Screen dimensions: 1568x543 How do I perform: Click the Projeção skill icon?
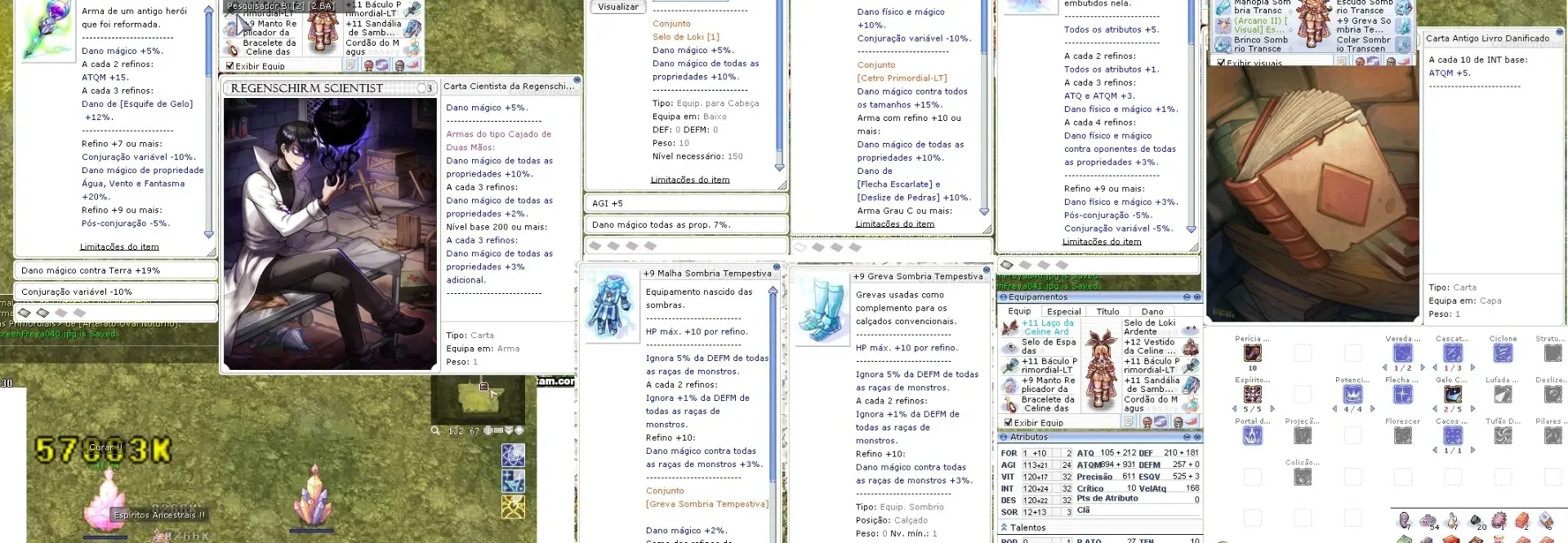(1303, 436)
